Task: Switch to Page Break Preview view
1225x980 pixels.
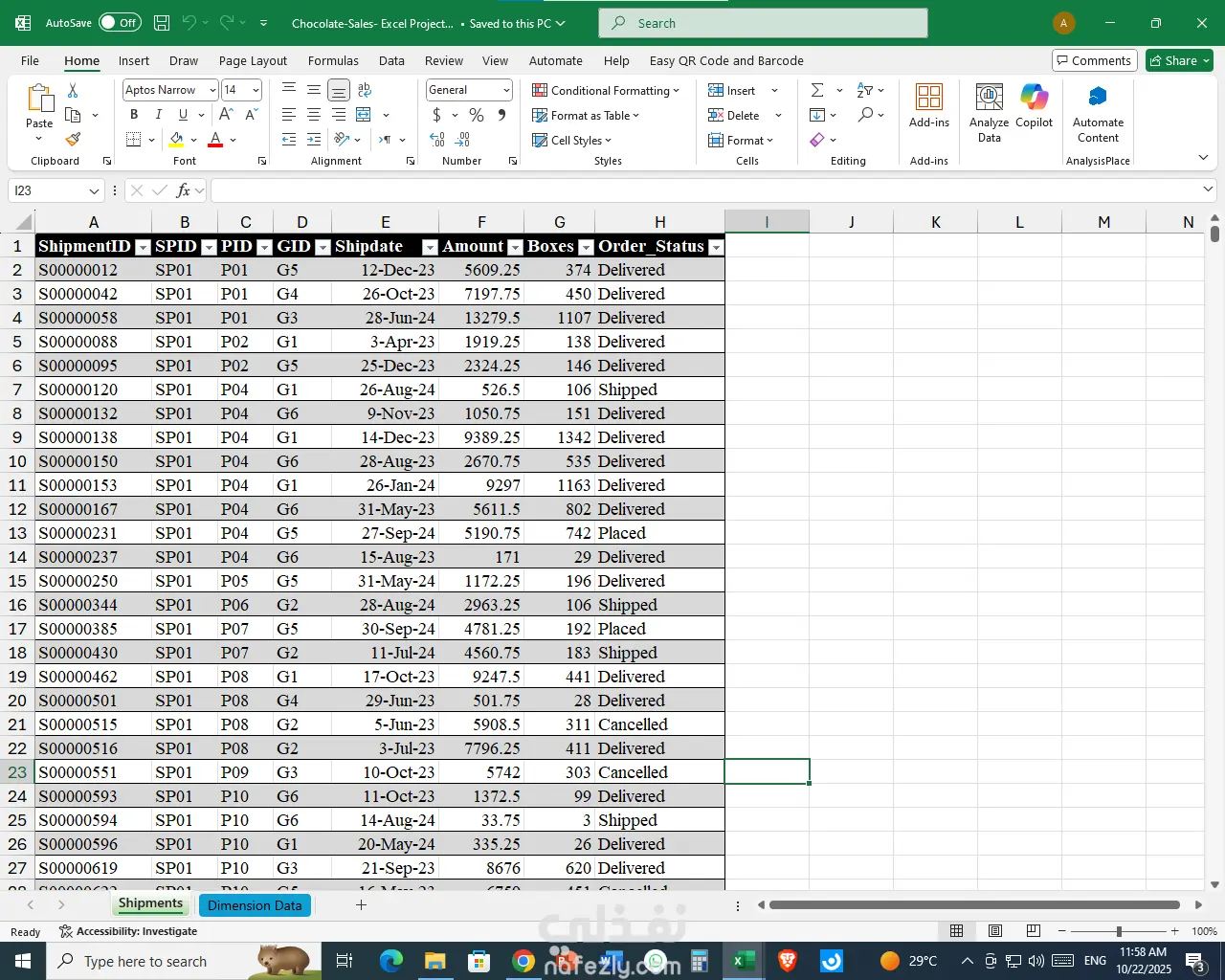Action: click(1034, 931)
